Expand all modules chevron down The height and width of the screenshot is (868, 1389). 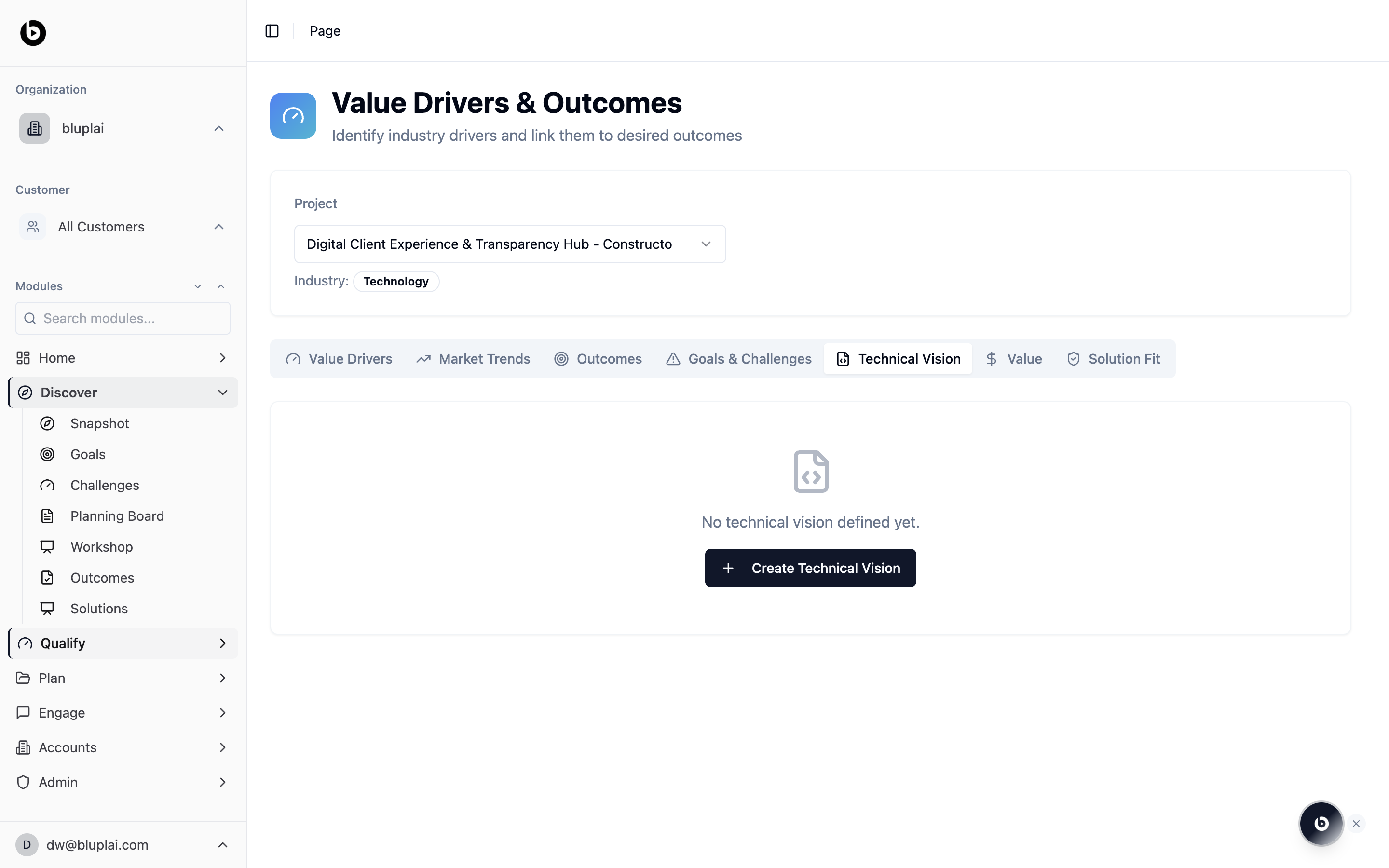[197, 286]
